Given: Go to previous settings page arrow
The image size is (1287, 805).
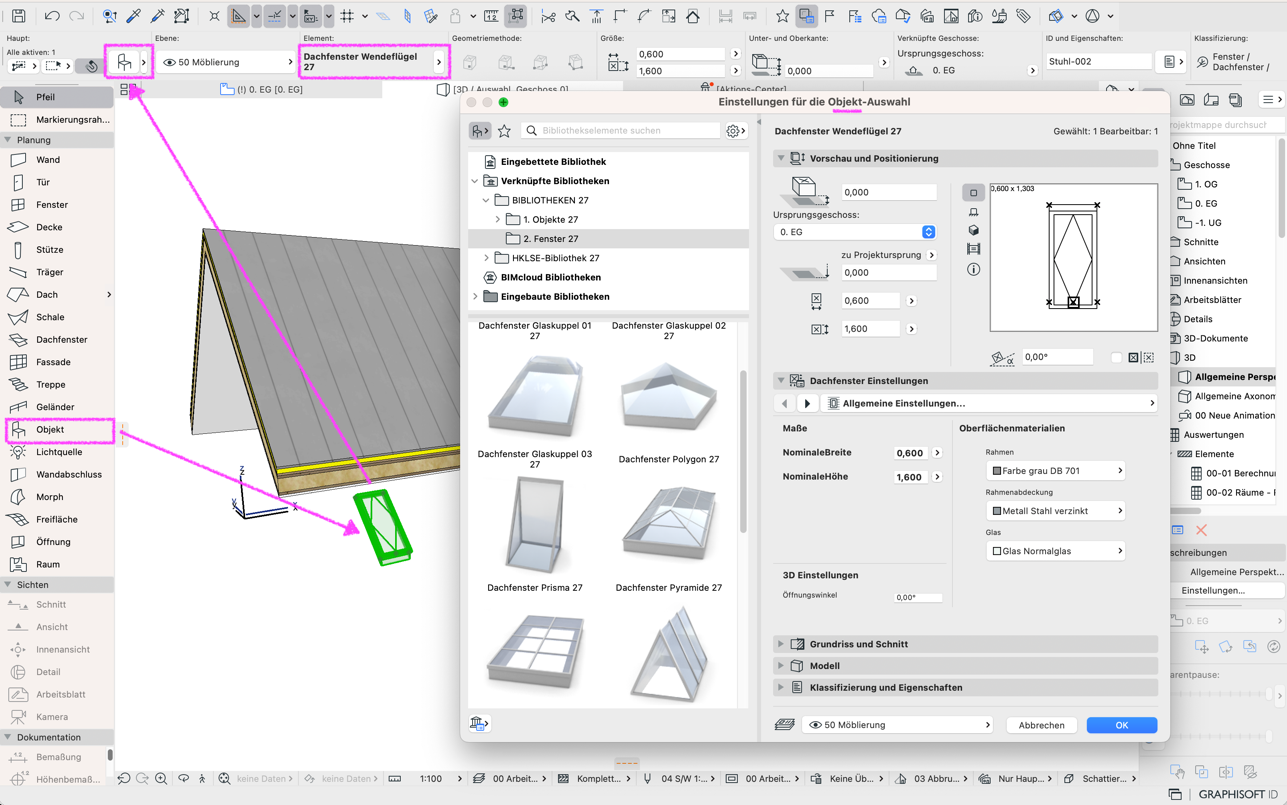Looking at the screenshot, I should [x=784, y=403].
